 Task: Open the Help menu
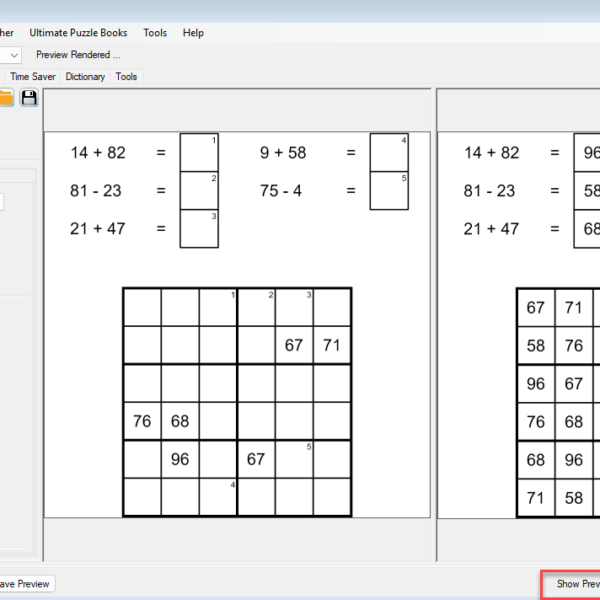pos(193,33)
